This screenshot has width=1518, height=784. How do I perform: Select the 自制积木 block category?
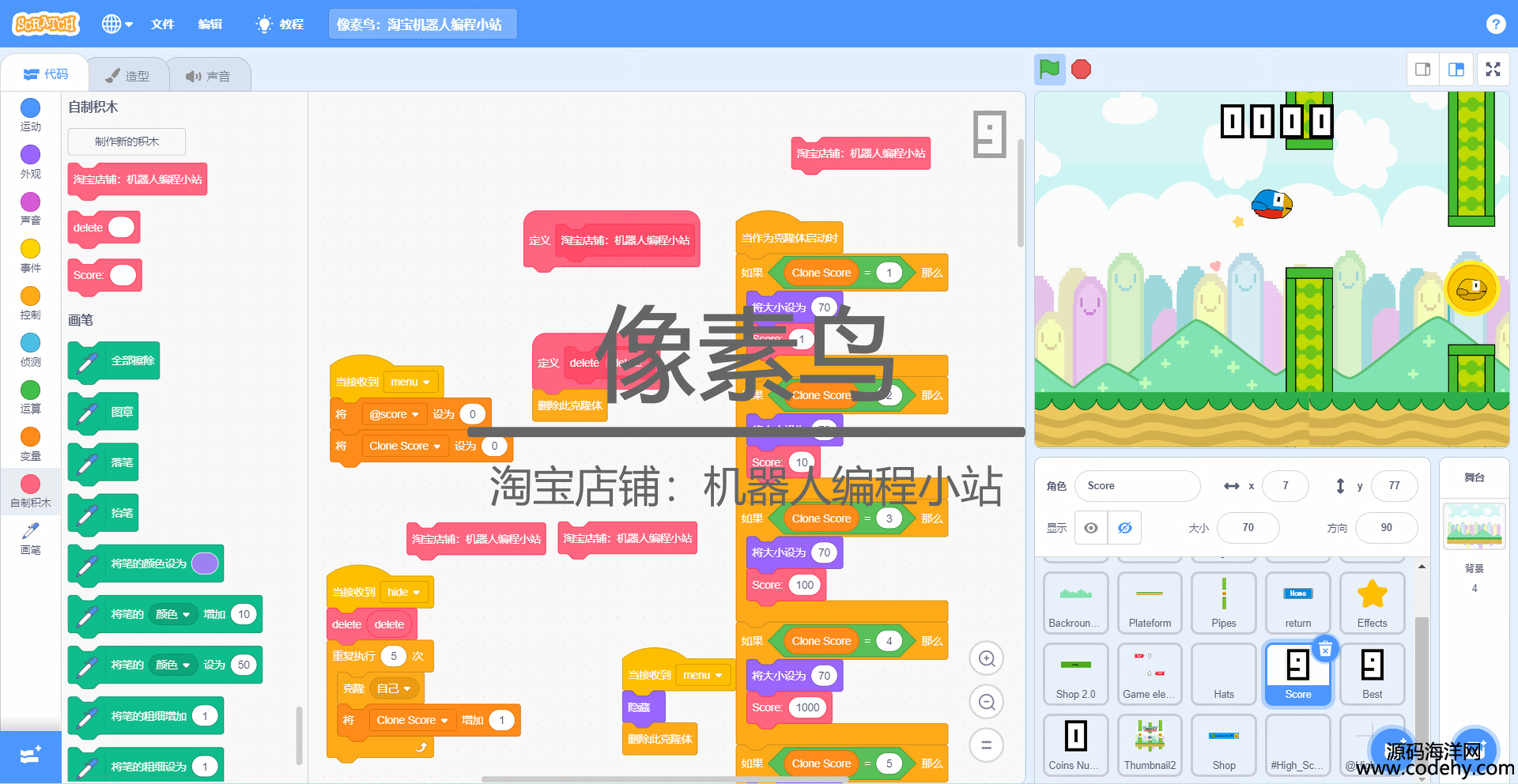coord(30,490)
